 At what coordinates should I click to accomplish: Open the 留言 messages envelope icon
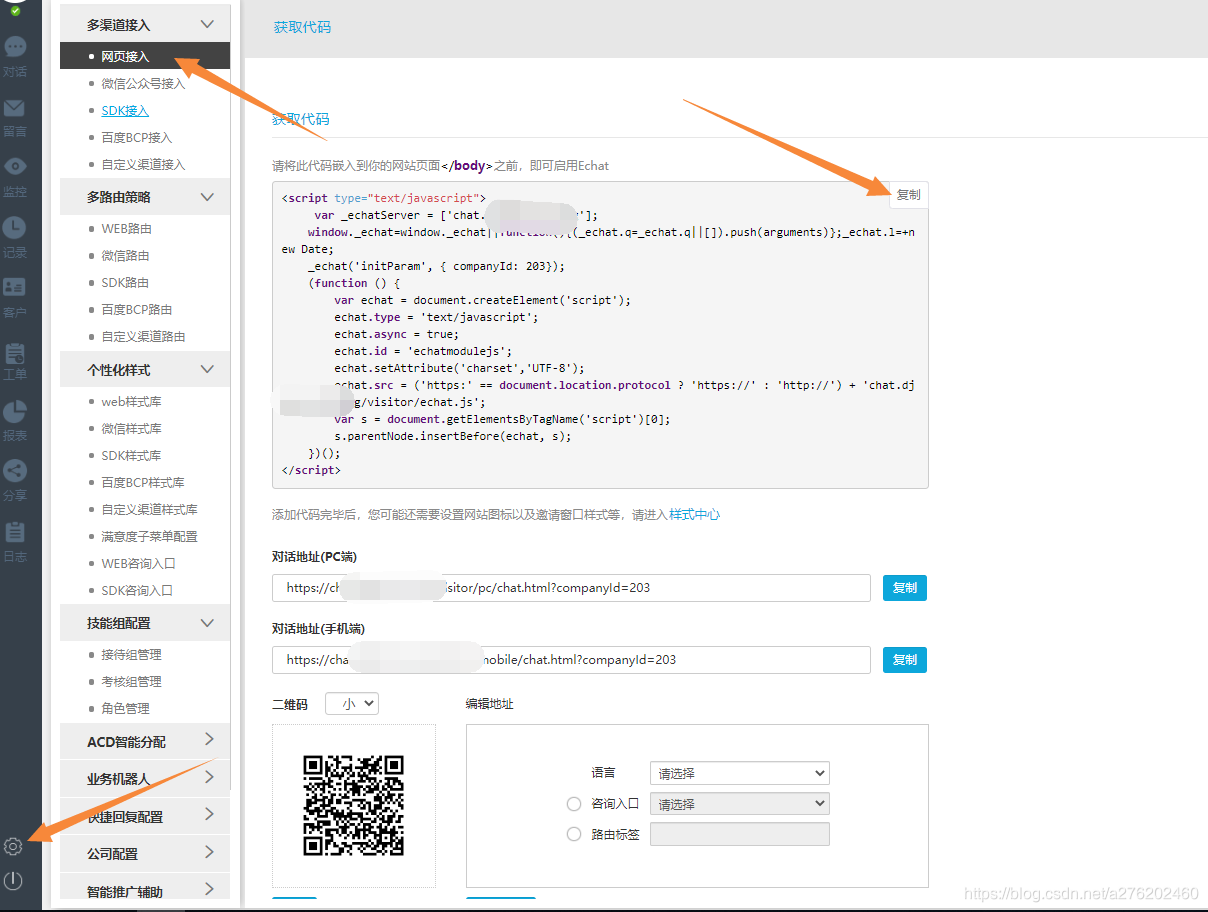(15, 108)
